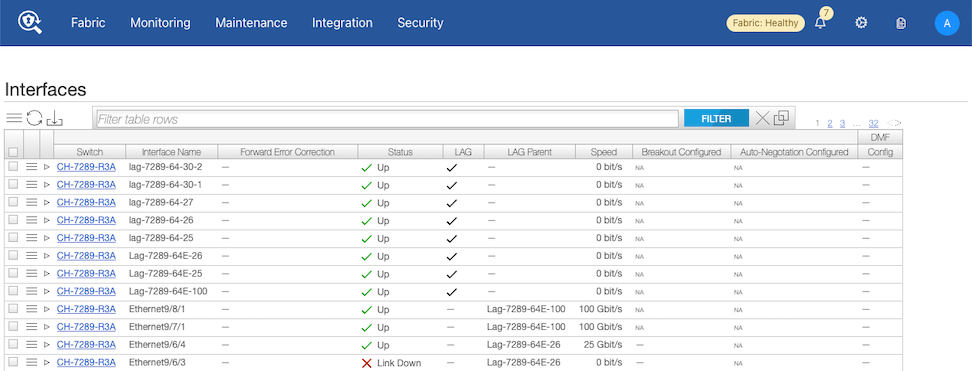Screen dimensions: 972x371
Task: Click the export table download icon
Action: 55,118
